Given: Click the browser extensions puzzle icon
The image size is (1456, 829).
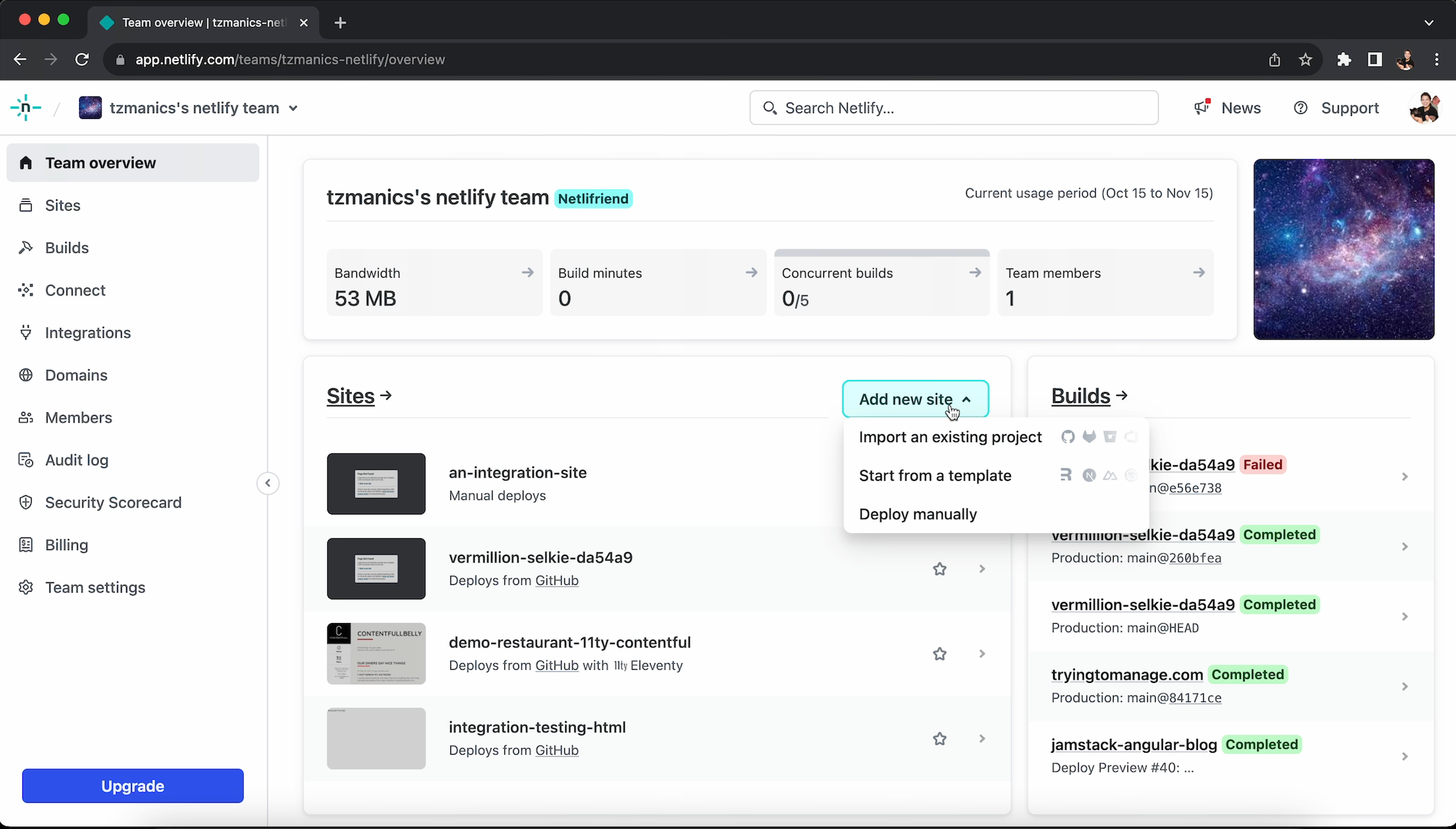Looking at the screenshot, I should (x=1343, y=60).
